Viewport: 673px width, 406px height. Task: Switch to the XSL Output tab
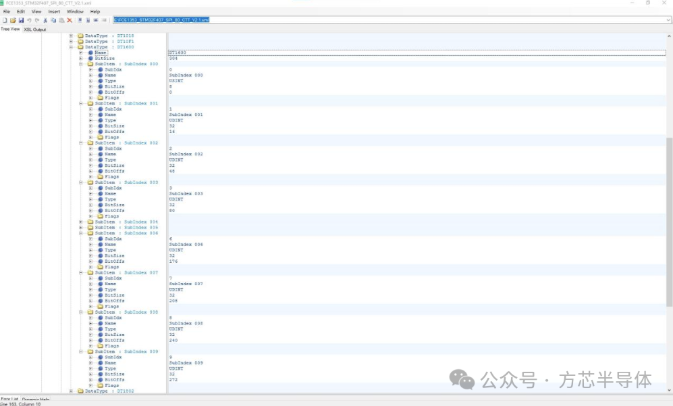35,30
